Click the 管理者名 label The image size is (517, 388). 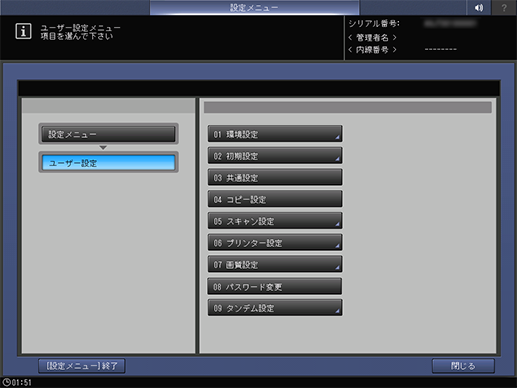tap(372, 37)
